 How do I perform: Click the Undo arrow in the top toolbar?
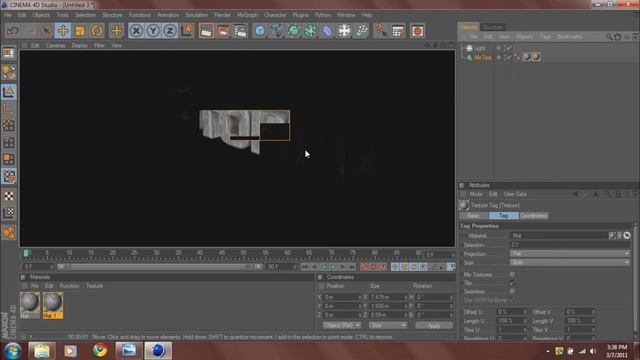pos(13,31)
